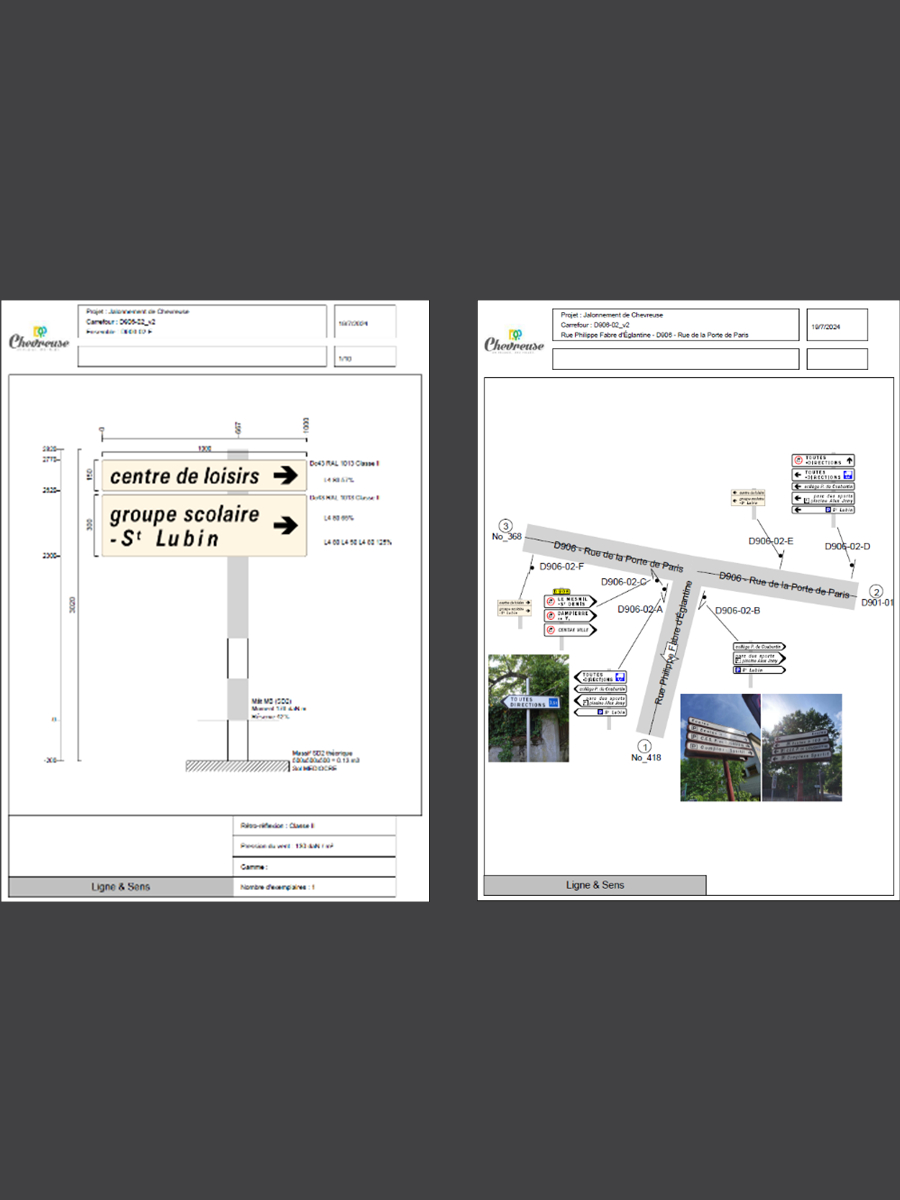Screen dimensions: 900x1200
Task: Click the arrow on 'groupe scolaire' sign
Action: click(x=285, y=524)
